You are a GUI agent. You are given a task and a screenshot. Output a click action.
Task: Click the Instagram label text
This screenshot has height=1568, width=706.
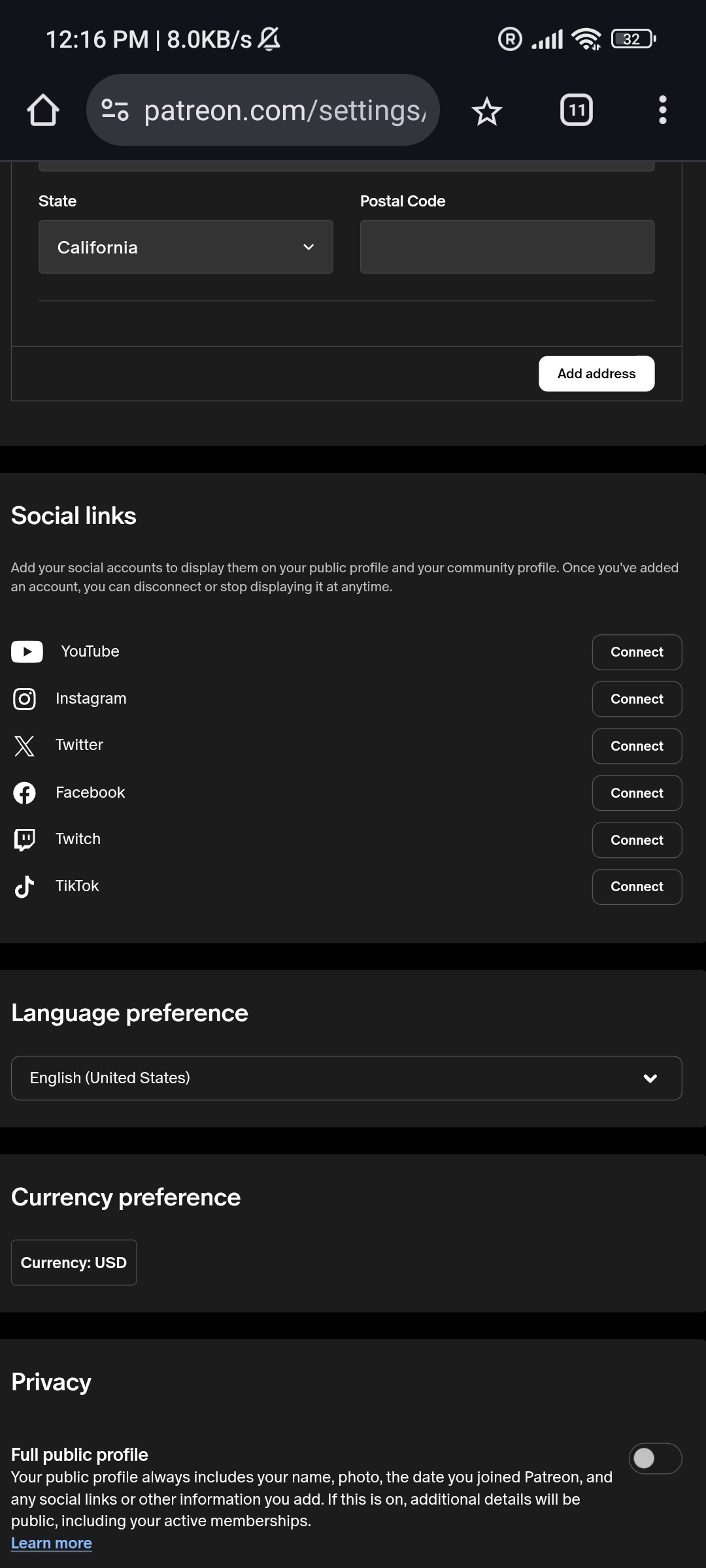[91, 698]
